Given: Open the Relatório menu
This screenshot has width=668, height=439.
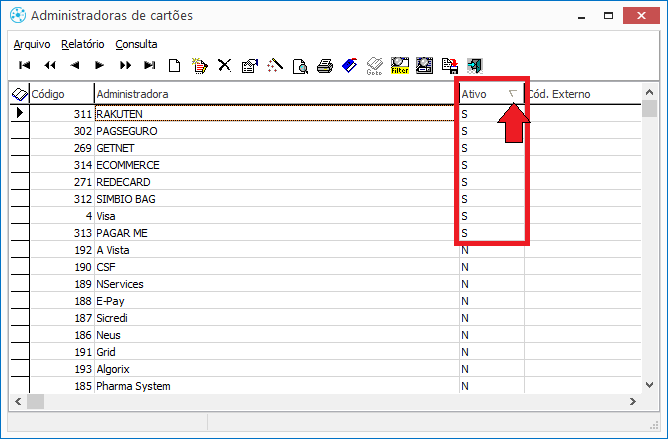Looking at the screenshot, I should point(83,44).
